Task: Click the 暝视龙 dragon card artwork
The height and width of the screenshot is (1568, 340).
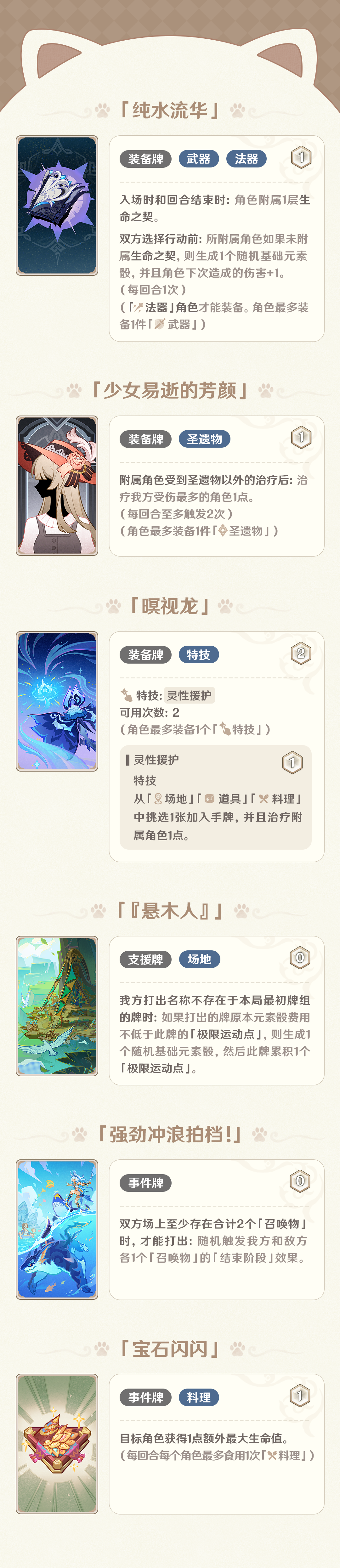Action: (57, 701)
